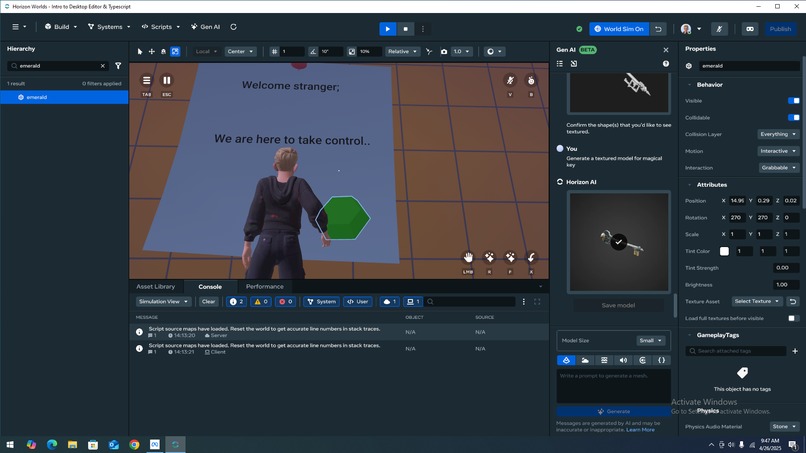Click the refresh icon next to Gen AI
This screenshot has height=453, width=806.
pyautogui.click(x=233, y=27)
